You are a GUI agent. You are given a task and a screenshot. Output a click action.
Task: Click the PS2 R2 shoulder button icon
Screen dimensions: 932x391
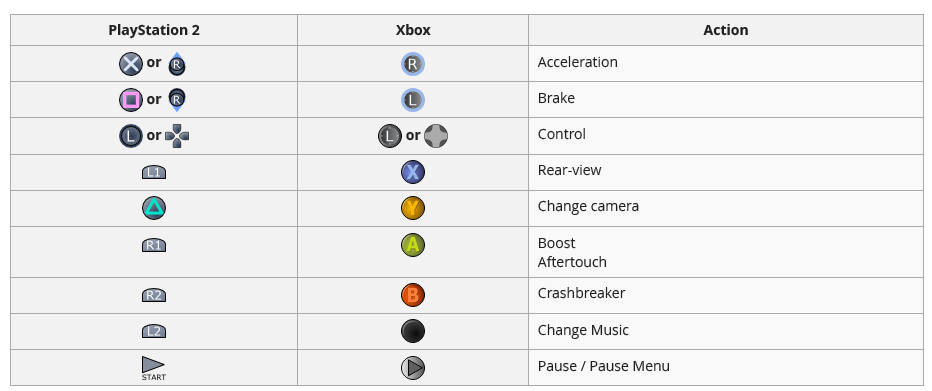[154, 295]
